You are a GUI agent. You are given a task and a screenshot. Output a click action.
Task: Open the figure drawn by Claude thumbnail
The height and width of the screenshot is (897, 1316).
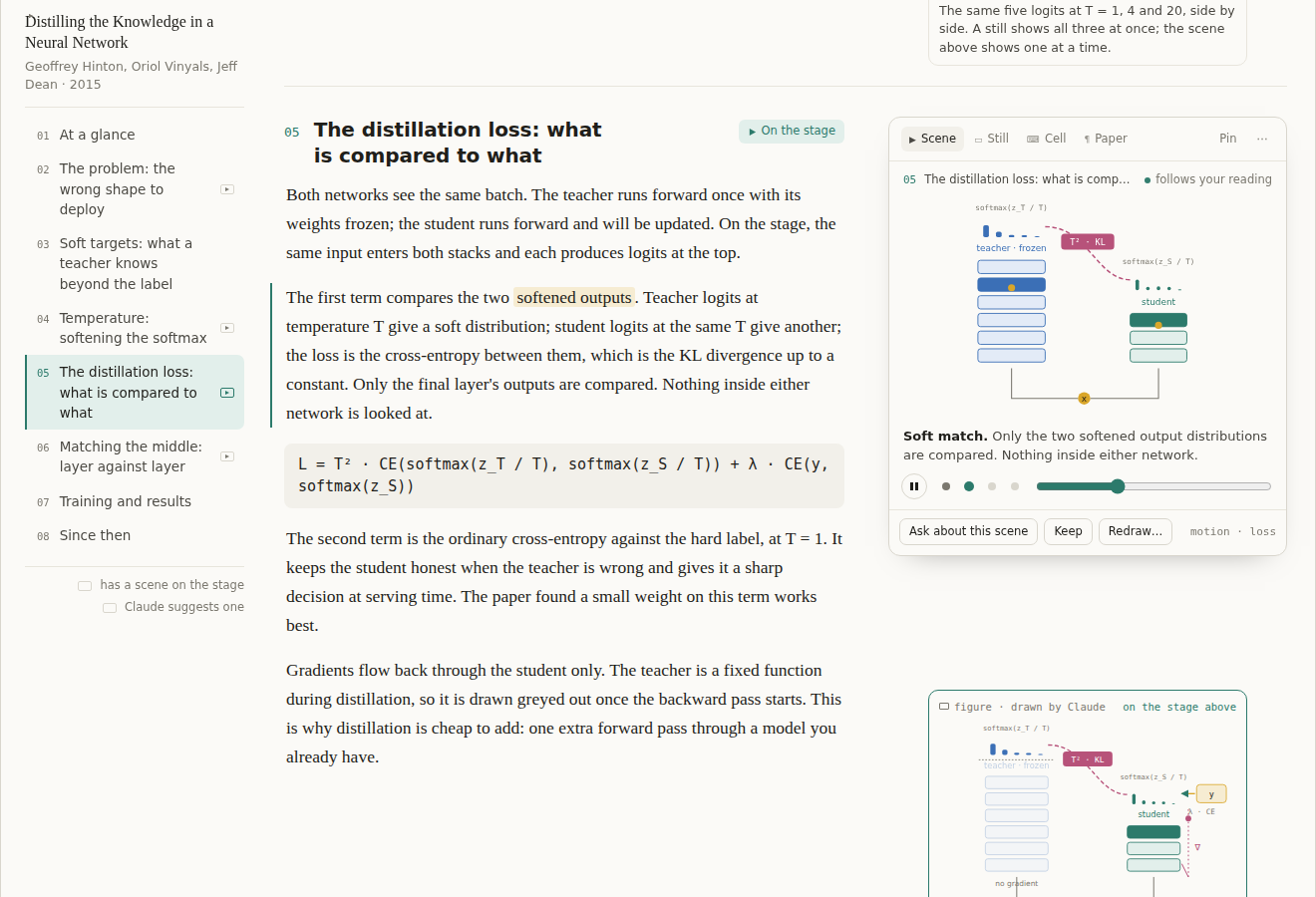click(x=1088, y=793)
